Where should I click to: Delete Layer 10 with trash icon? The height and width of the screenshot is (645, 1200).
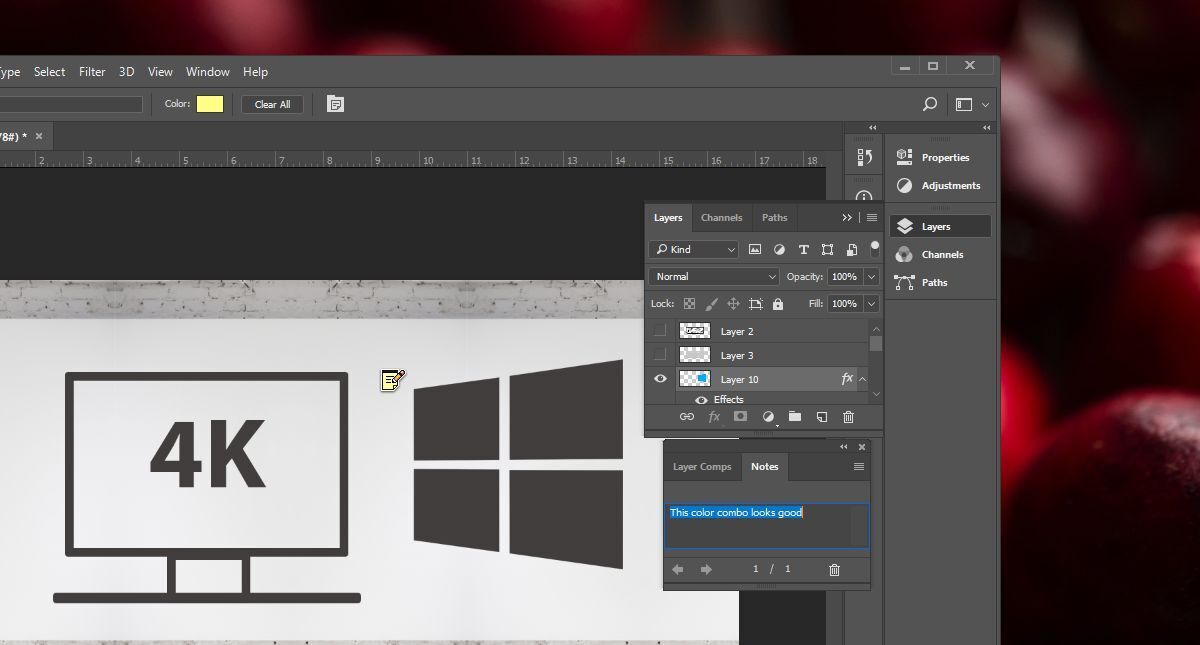pos(849,417)
